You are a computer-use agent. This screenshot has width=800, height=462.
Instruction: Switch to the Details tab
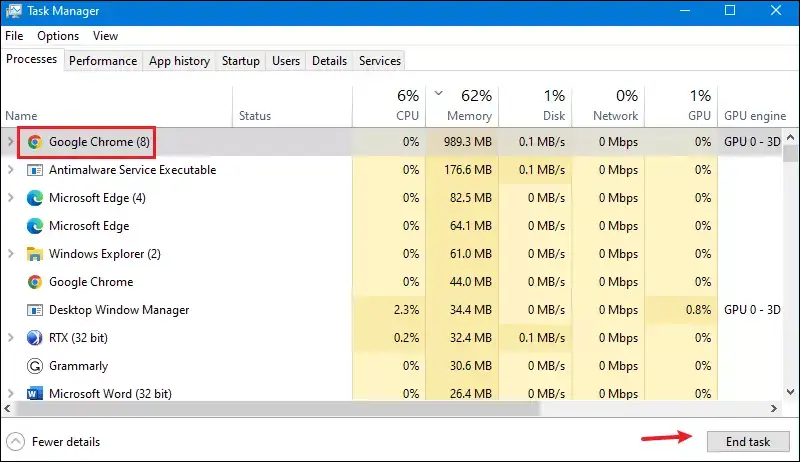[330, 61]
